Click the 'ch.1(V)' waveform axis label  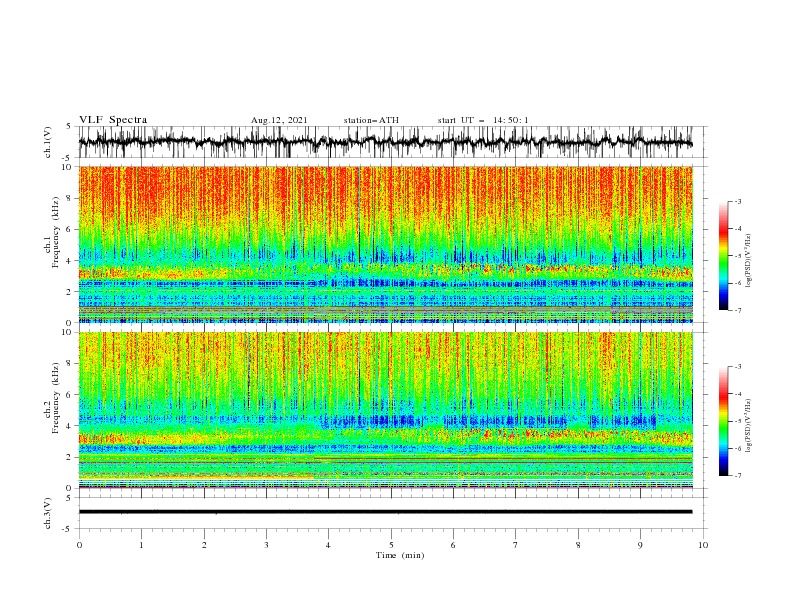tap(48, 142)
